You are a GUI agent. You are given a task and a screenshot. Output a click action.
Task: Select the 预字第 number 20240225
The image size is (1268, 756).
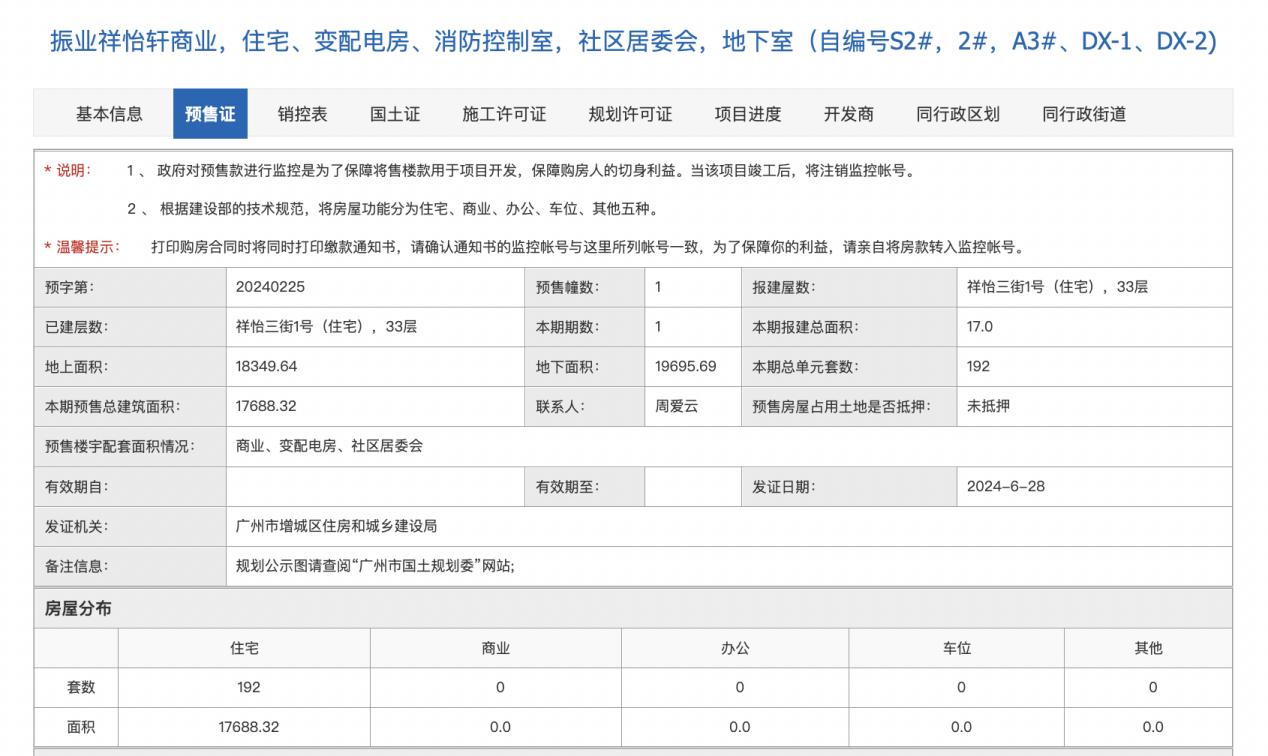(270, 287)
